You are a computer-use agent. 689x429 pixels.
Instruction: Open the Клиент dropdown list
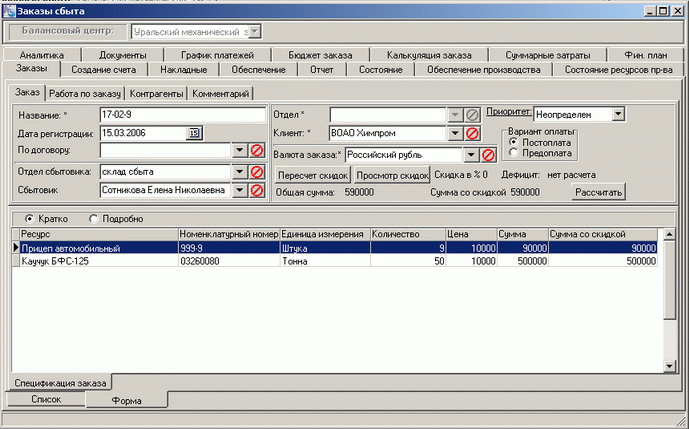coord(455,134)
